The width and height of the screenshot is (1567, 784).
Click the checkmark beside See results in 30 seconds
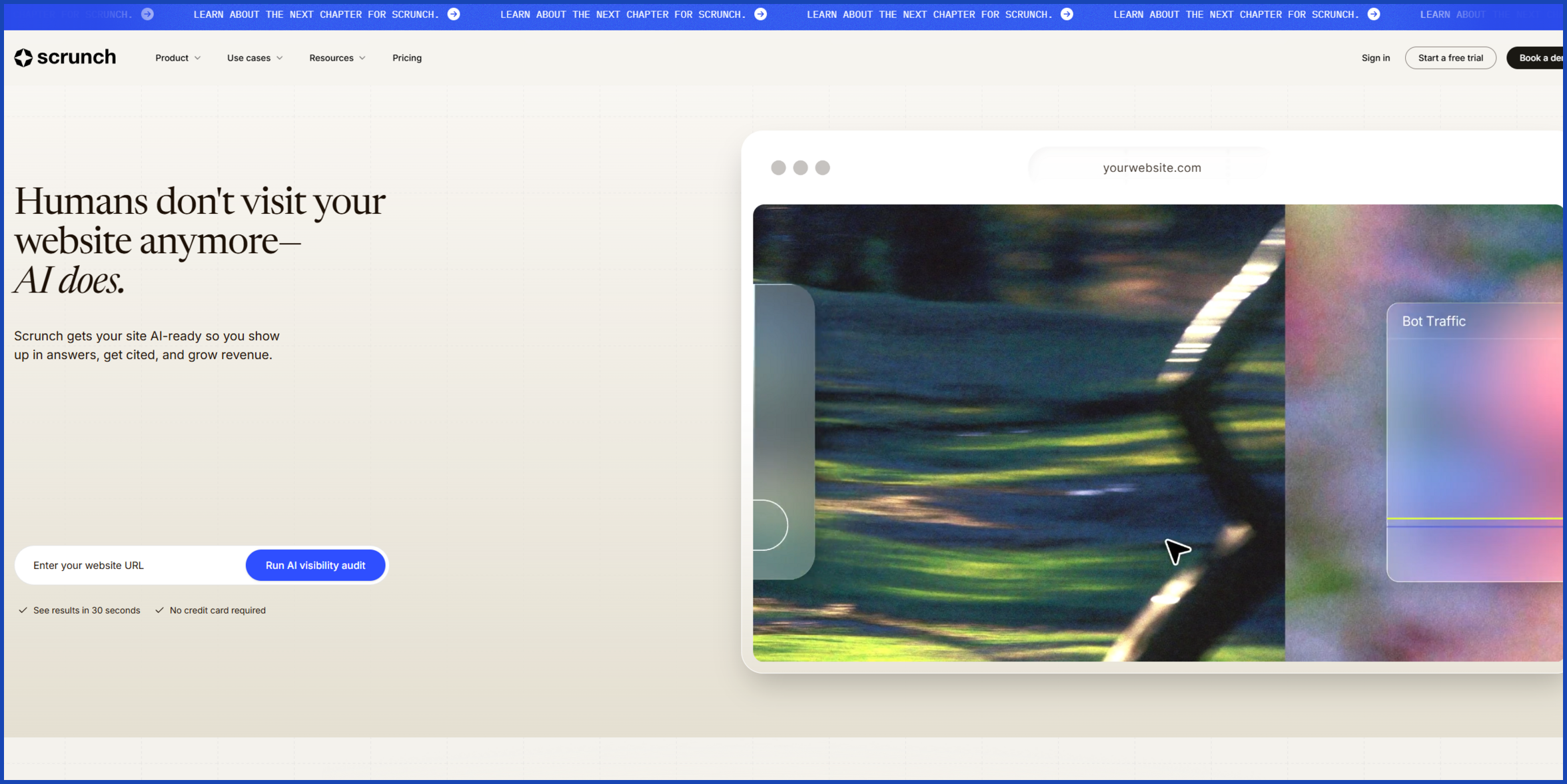pos(23,610)
